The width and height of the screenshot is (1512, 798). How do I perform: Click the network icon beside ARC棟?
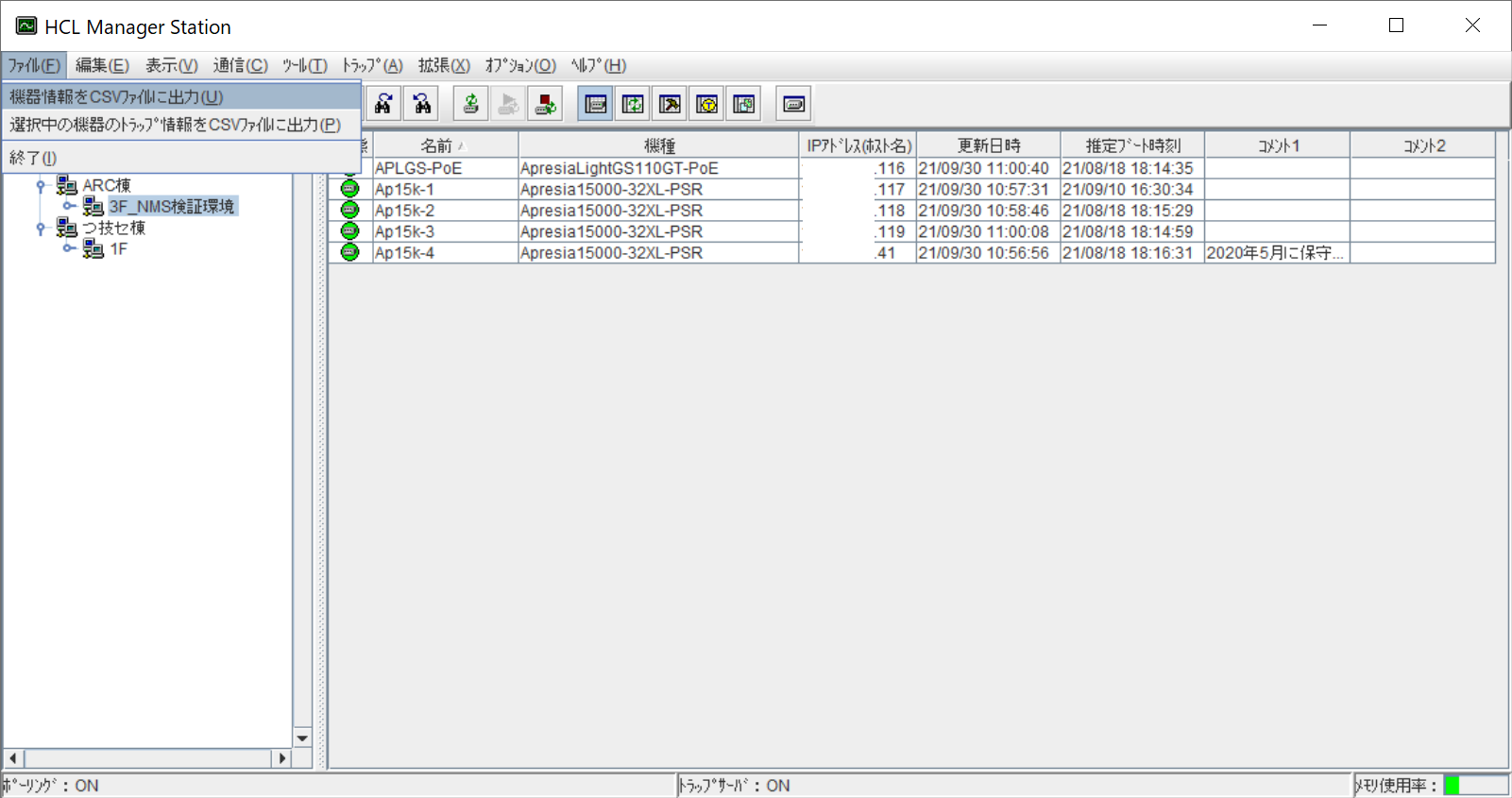coord(67,185)
